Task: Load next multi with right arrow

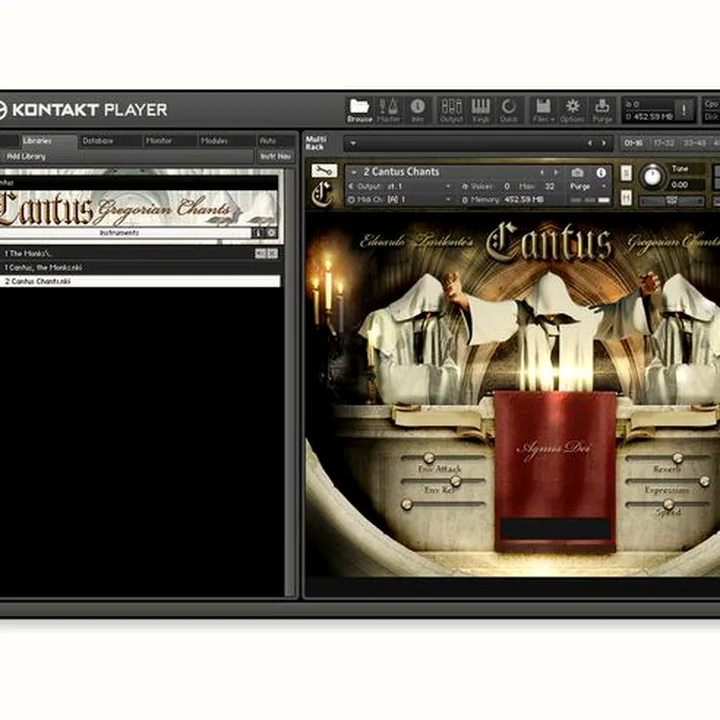Action: coord(604,143)
